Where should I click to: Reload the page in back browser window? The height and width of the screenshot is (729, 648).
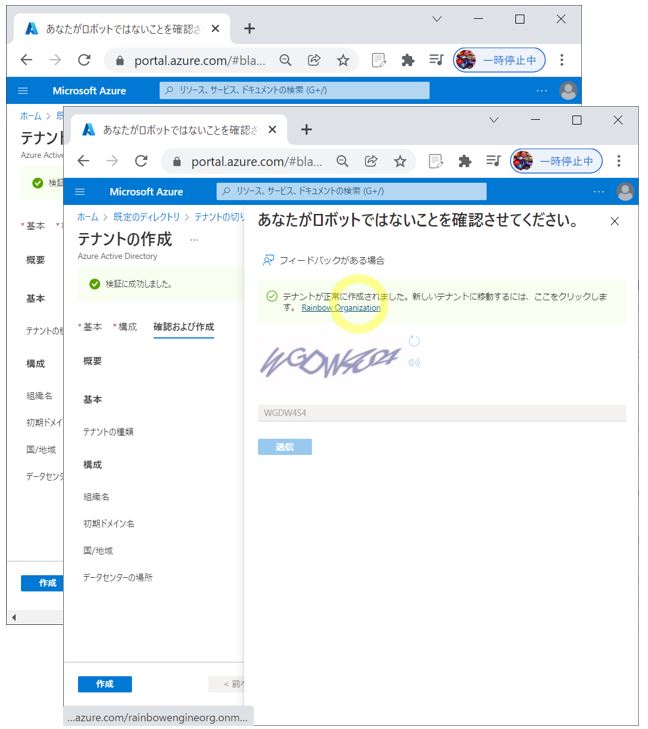[84, 60]
